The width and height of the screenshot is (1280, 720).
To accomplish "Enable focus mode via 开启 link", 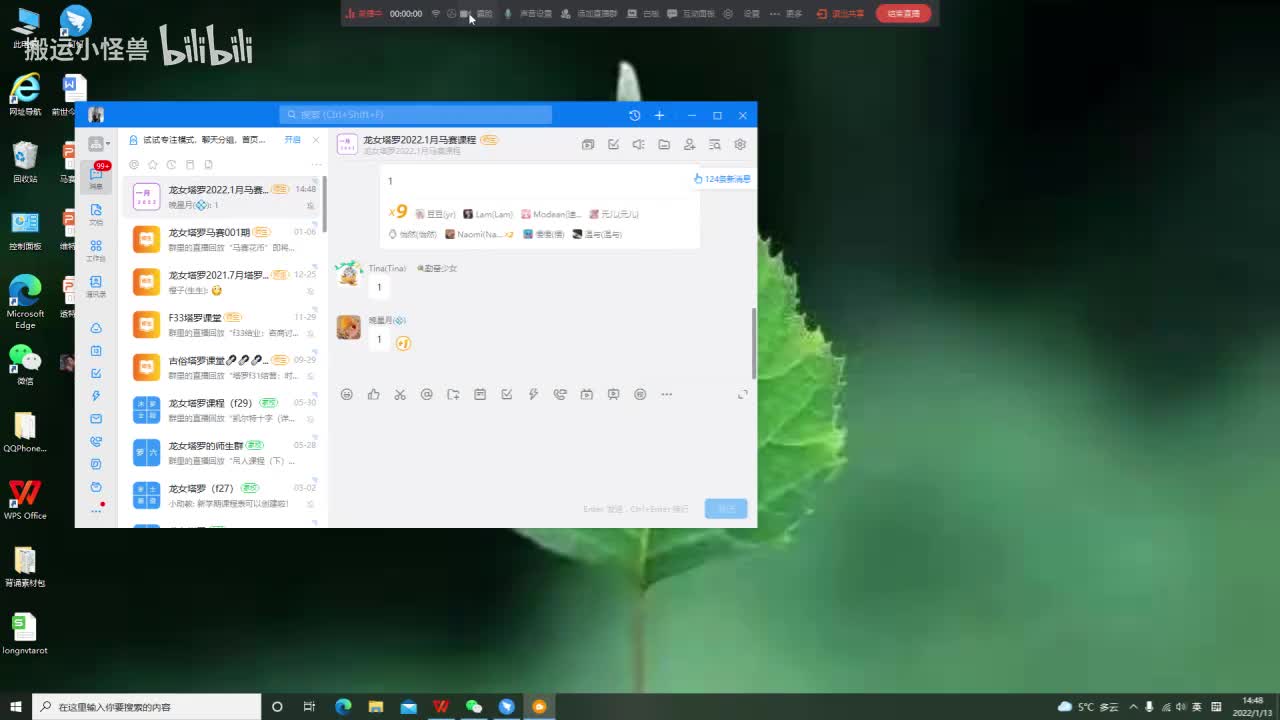I will [x=292, y=140].
